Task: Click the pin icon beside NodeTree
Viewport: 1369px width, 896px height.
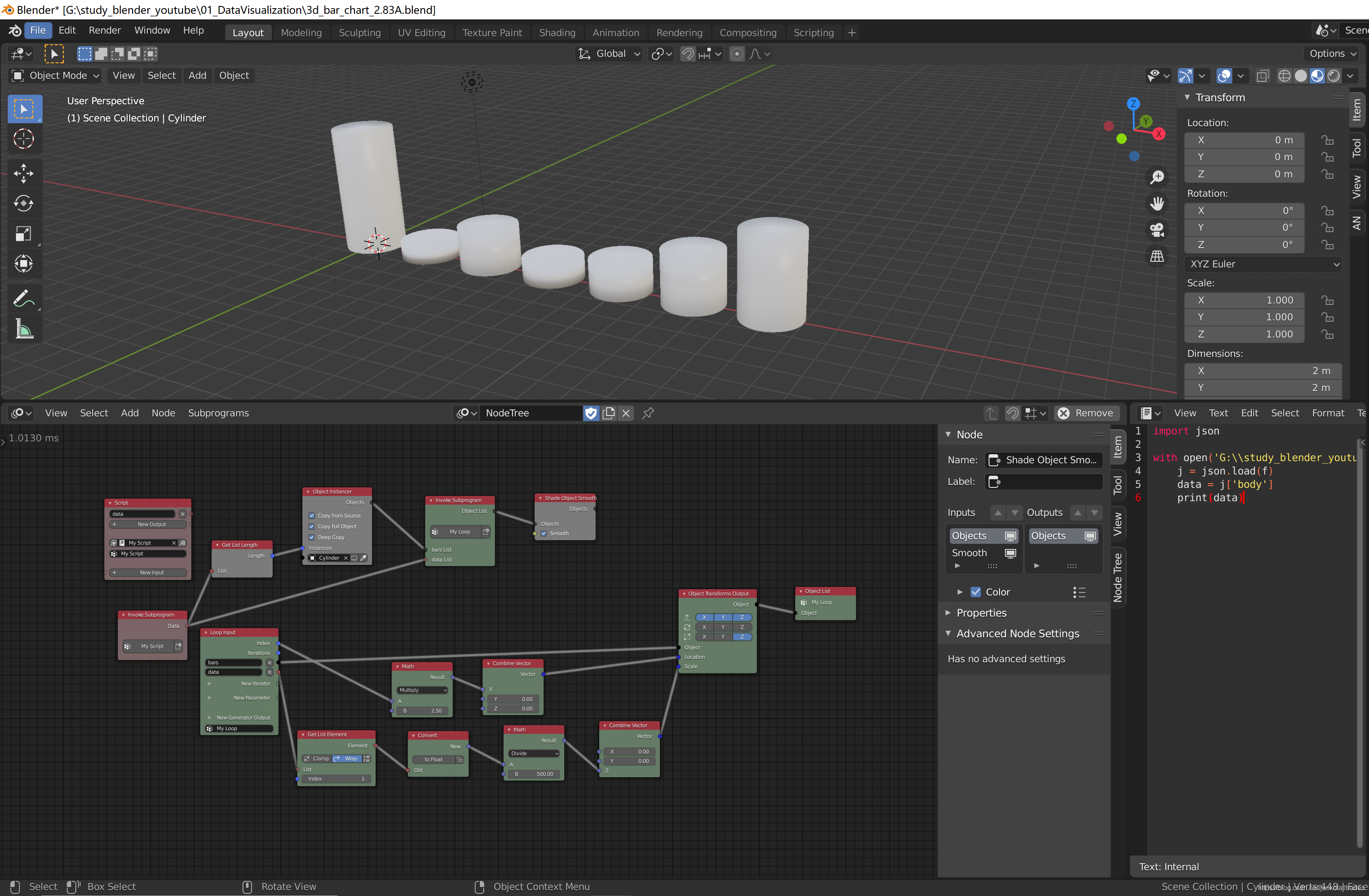Action: click(648, 413)
